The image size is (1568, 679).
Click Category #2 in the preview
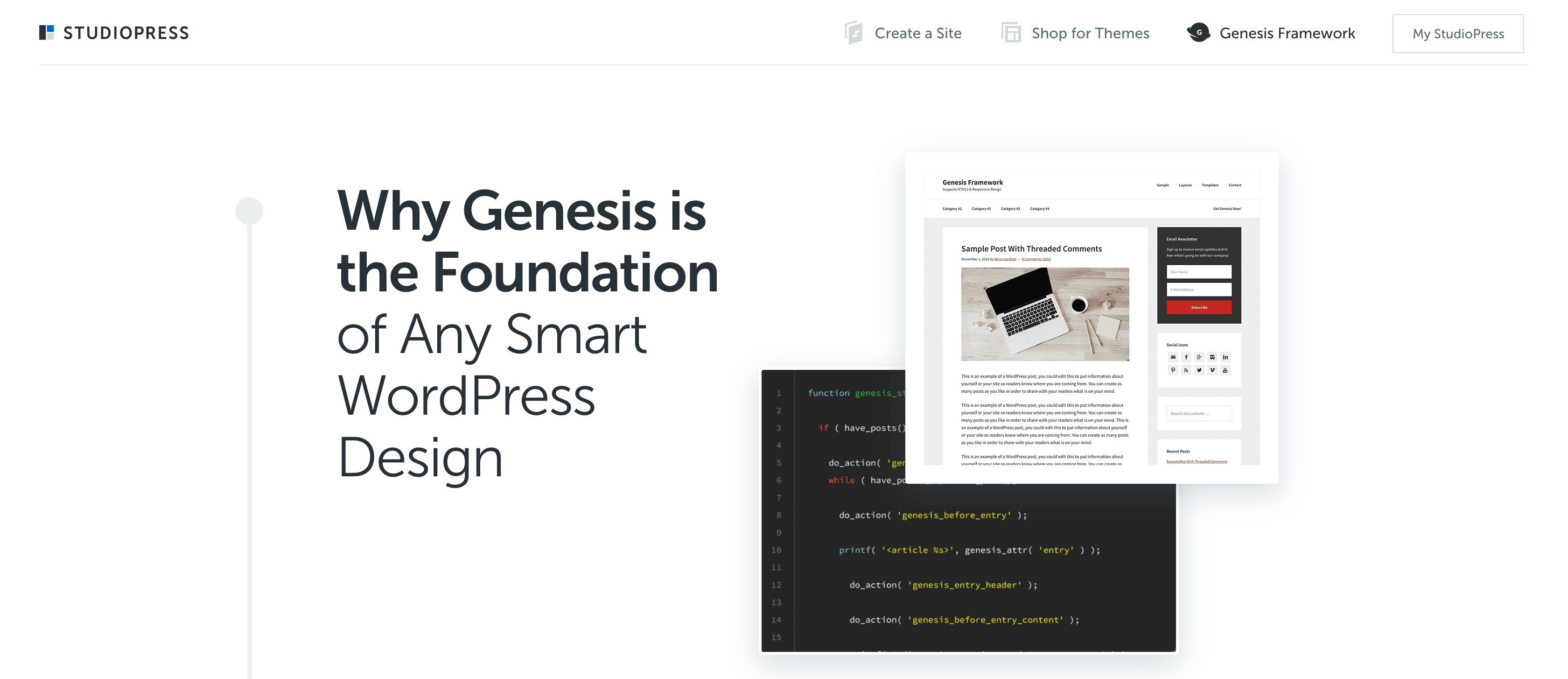point(981,209)
